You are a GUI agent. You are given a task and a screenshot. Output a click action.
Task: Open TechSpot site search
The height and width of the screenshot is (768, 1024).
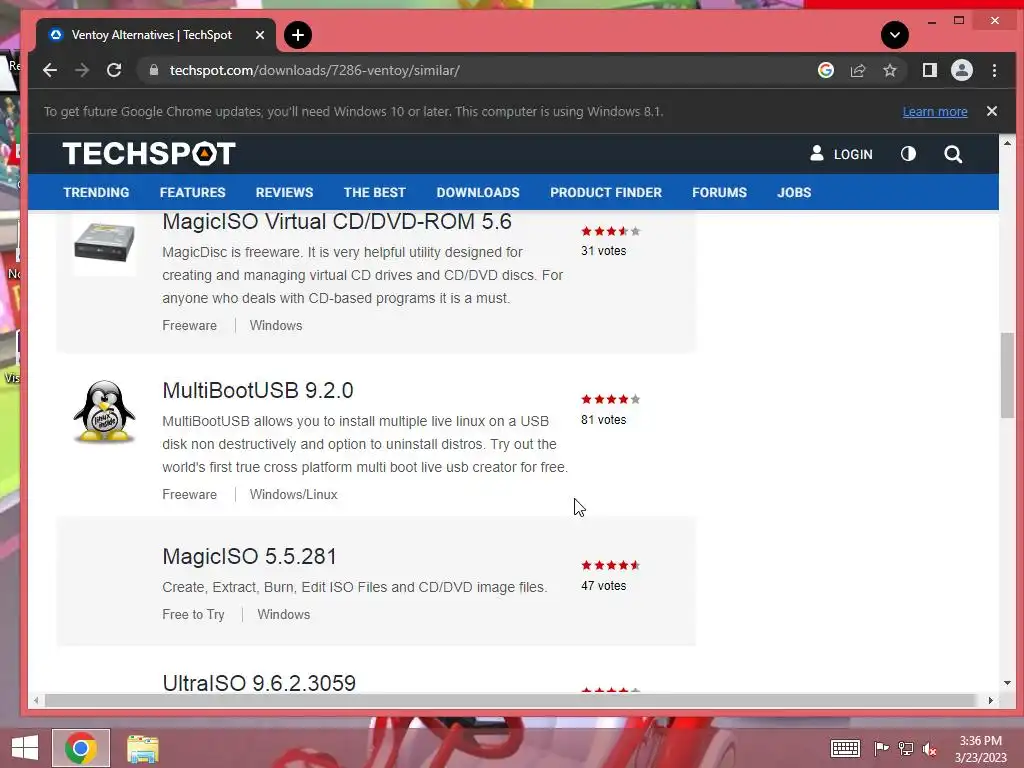953,154
